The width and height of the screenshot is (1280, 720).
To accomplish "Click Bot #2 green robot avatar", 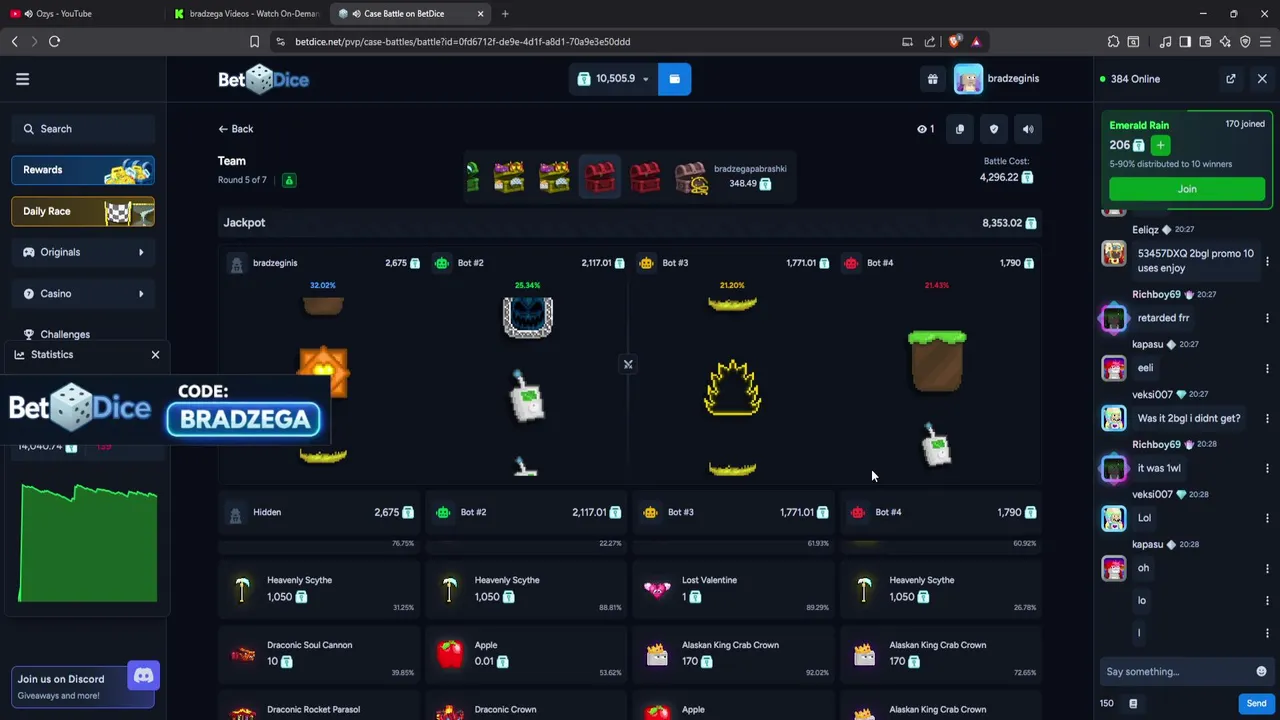I will pyautogui.click(x=442, y=263).
